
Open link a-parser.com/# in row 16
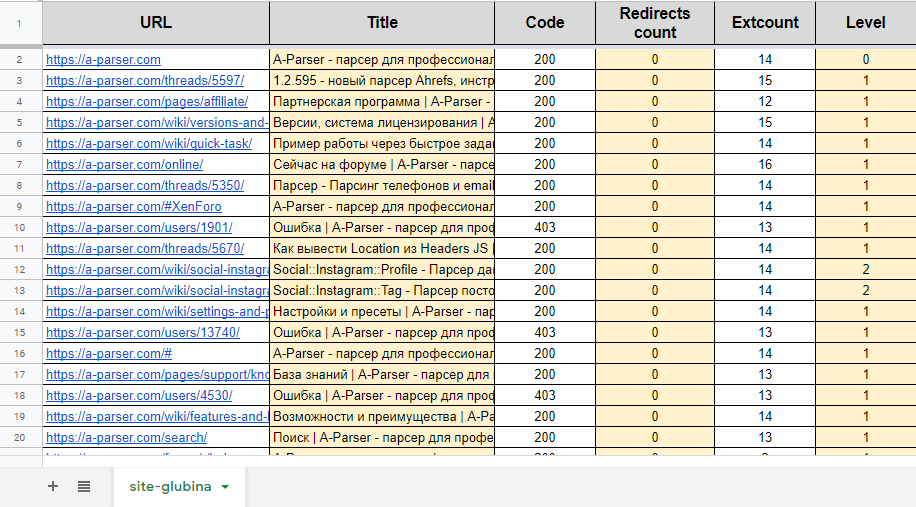[109, 354]
